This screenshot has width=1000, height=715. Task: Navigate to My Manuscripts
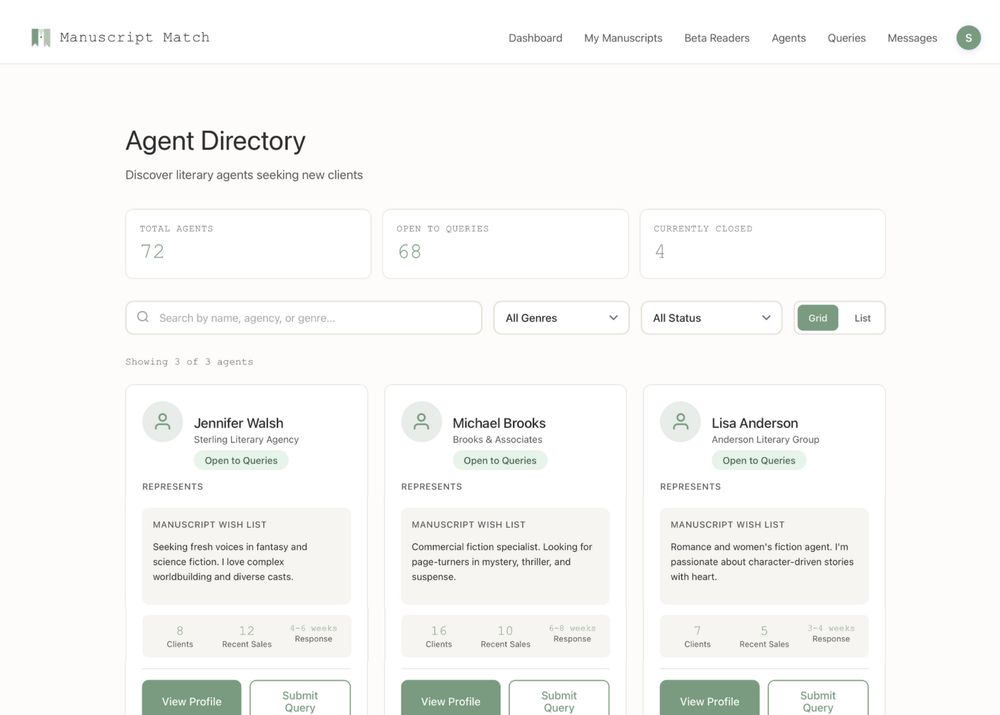[623, 37]
